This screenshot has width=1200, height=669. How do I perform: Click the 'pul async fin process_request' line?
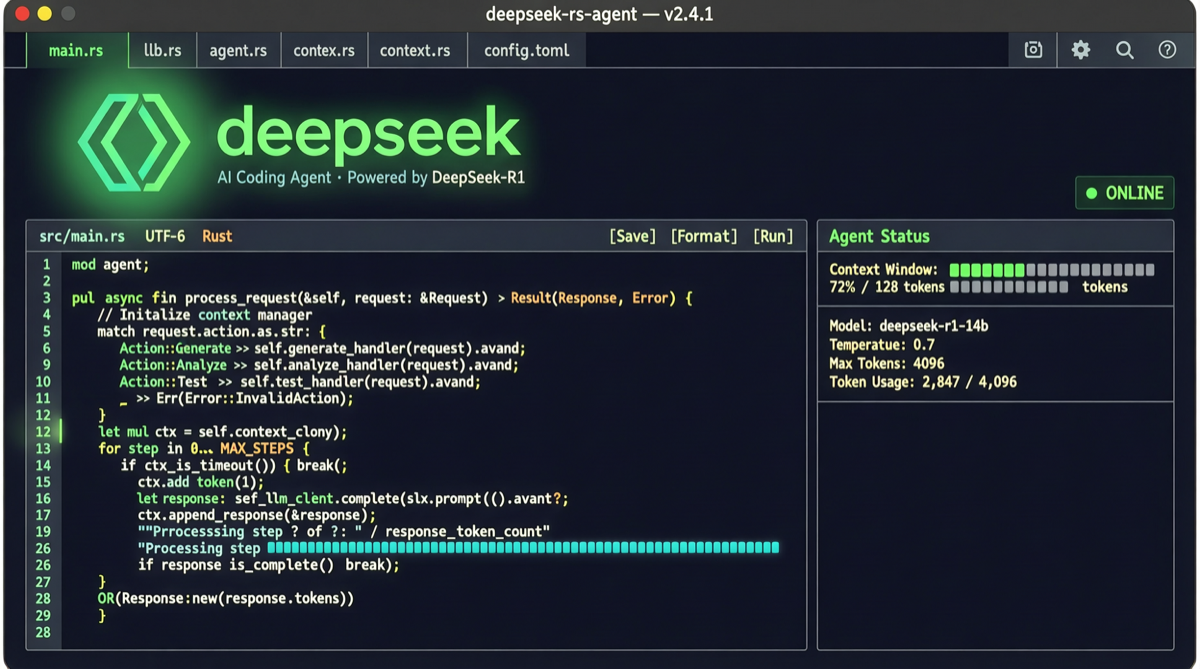coord(382,298)
